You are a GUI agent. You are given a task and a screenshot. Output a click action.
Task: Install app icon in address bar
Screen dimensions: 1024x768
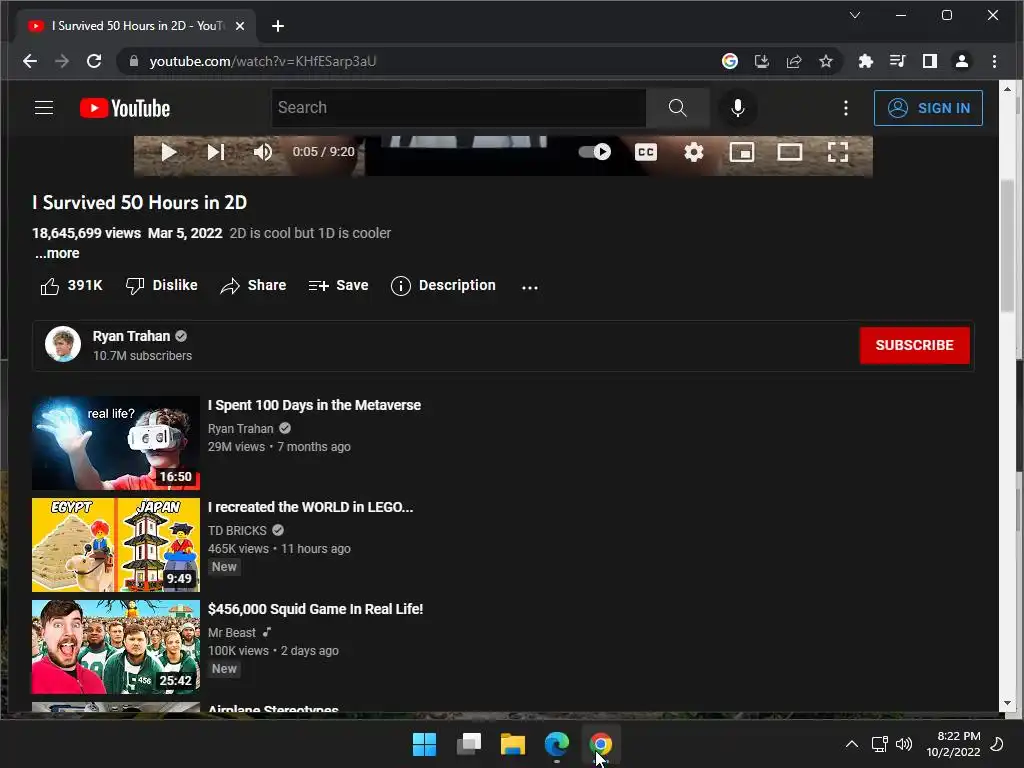pos(761,61)
